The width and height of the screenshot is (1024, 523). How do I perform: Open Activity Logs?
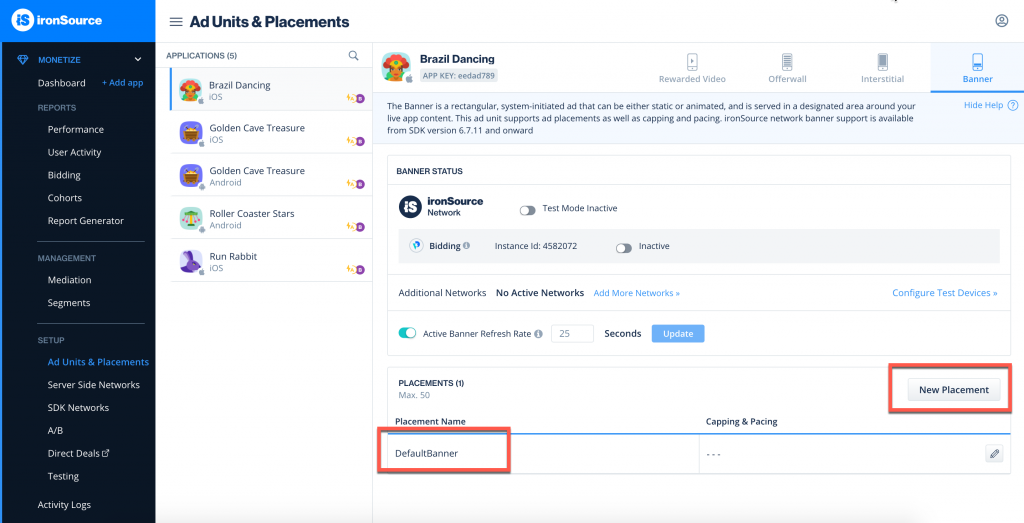click(x=64, y=505)
